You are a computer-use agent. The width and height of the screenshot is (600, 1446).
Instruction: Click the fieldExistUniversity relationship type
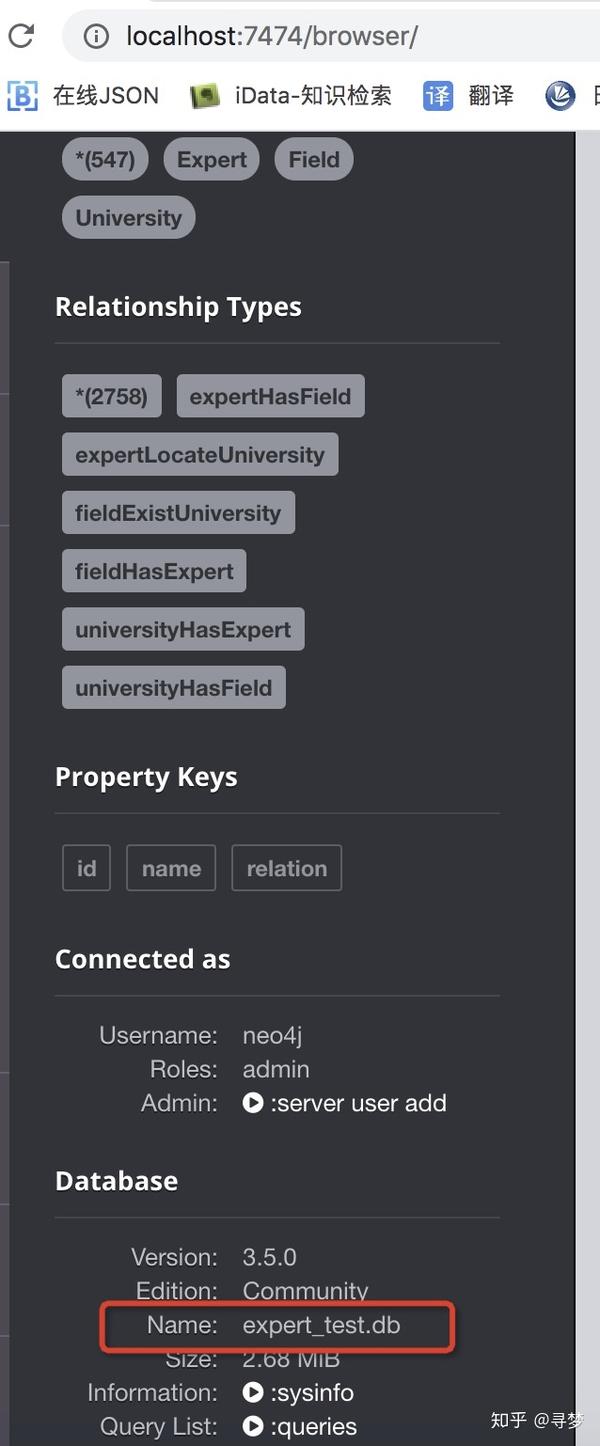tap(178, 513)
